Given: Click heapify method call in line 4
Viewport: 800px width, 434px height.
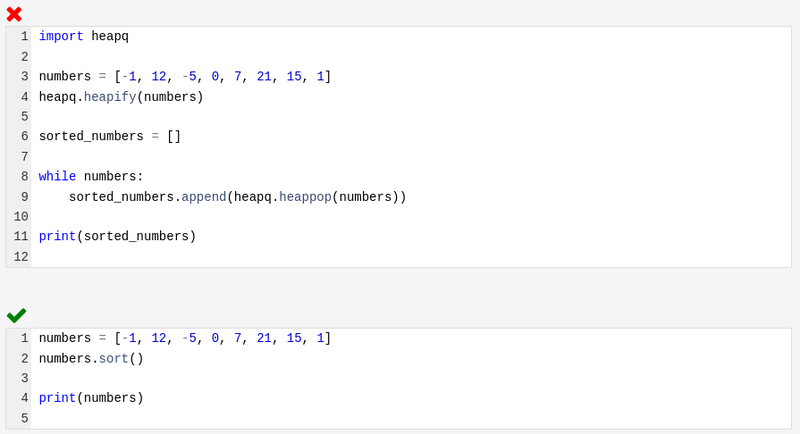Looking at the screenshot, I should pyautogui.click(x=110, y=96).
